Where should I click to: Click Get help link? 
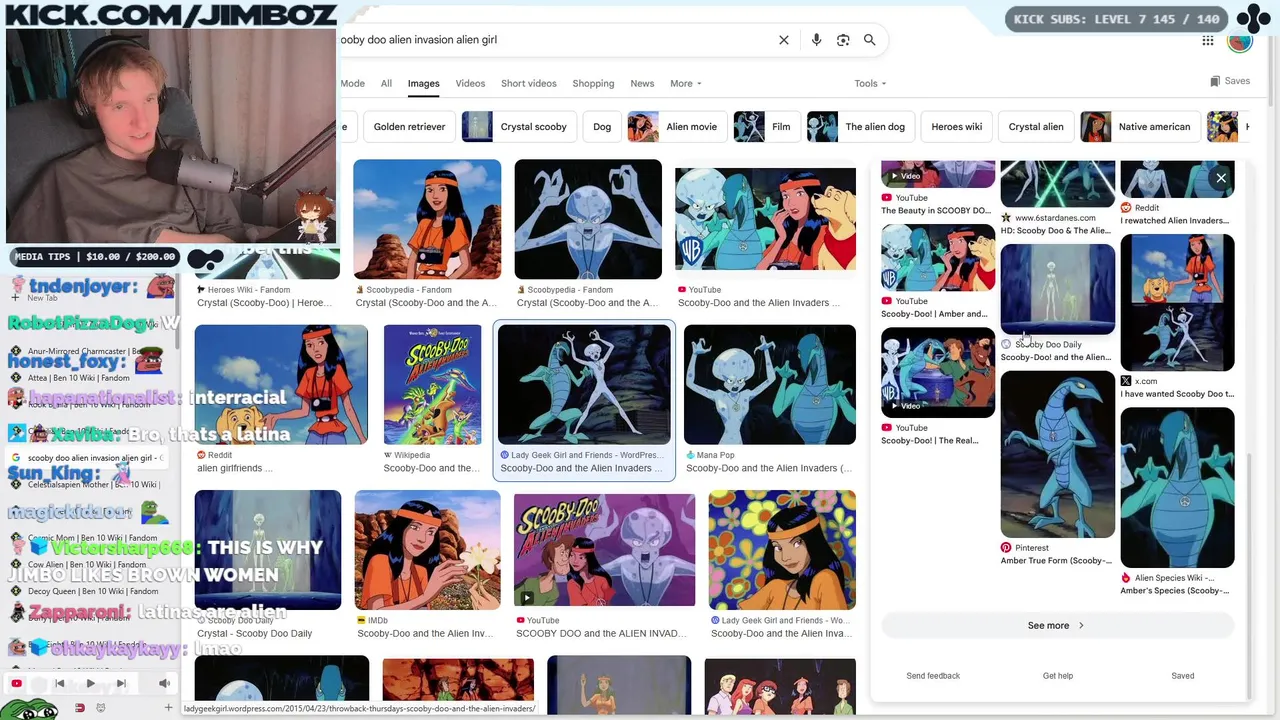[1057, 676]
